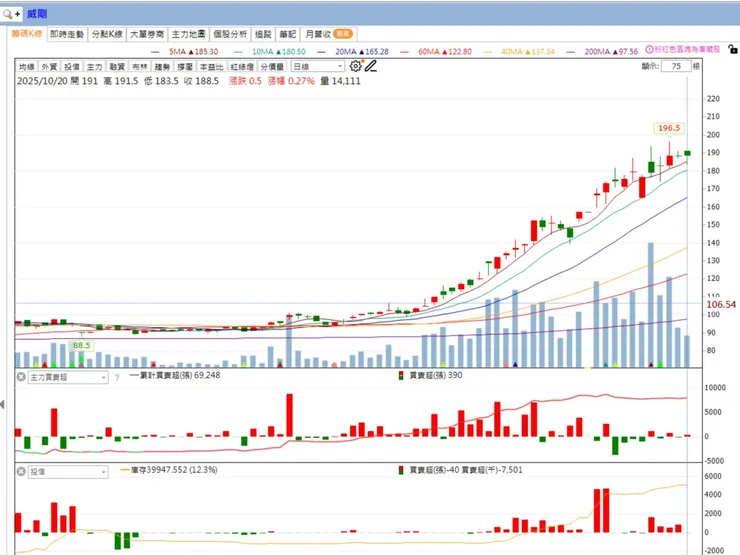Click 買賣超(張)-40 legend icon
Screen dimensions: 740x555
tap(401, 470)
